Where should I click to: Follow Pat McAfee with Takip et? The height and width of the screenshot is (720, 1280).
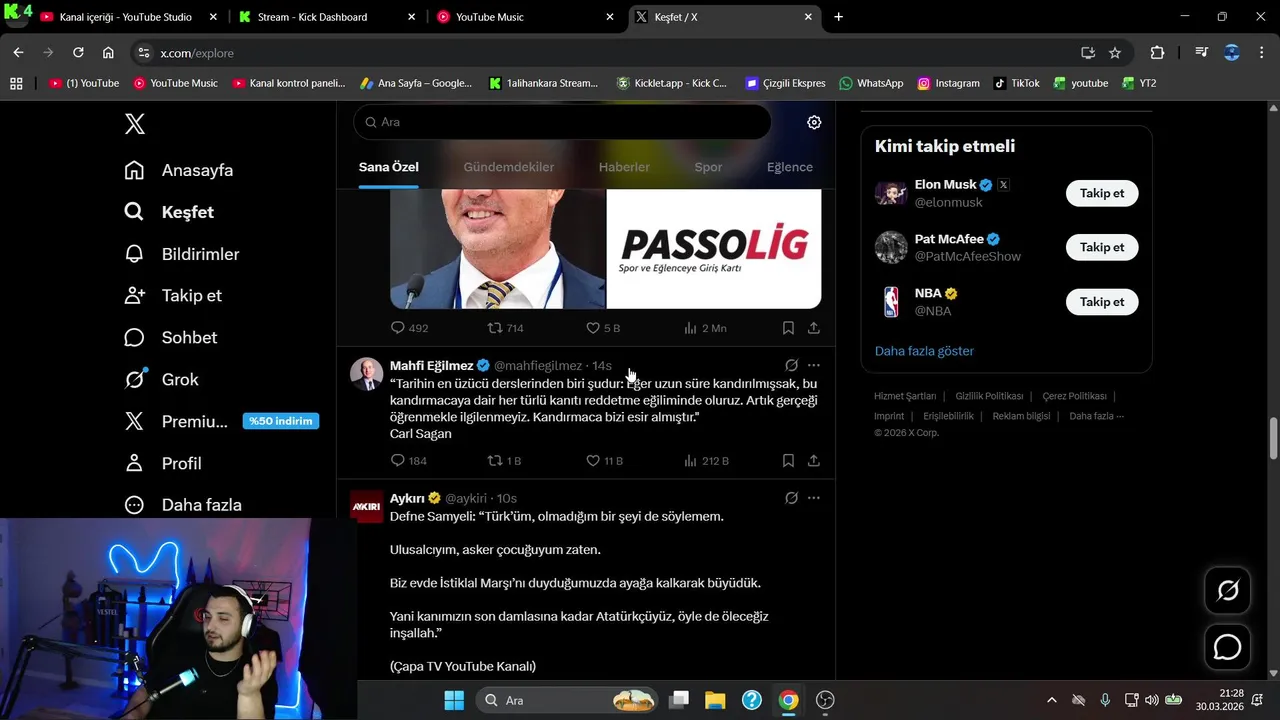[x=1102, y=247]
